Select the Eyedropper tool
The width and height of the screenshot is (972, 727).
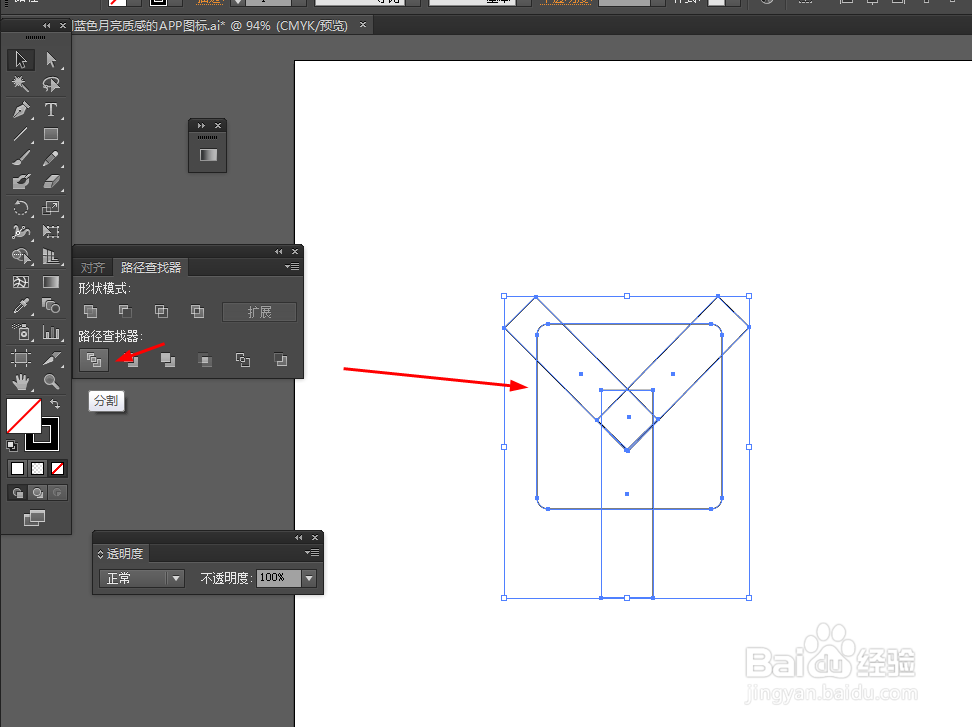point(20,306)
